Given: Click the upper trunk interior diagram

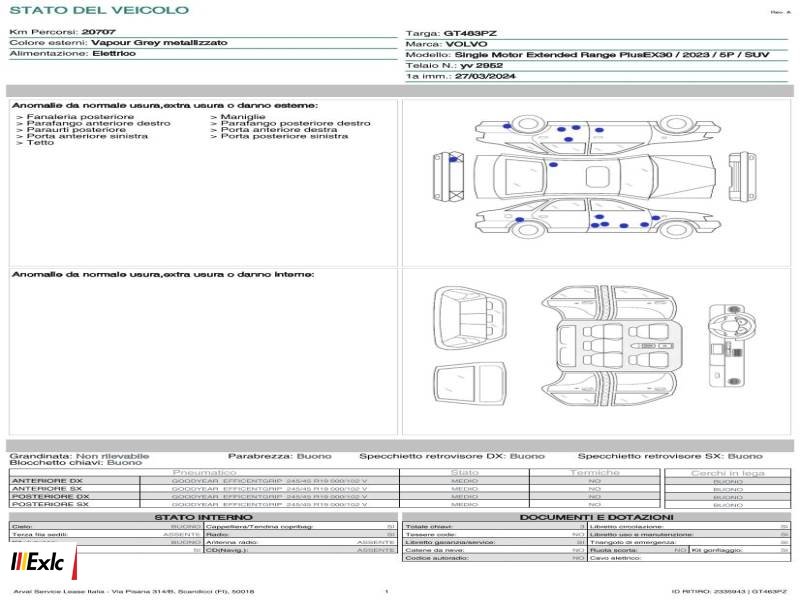Looking at the screenshot, I should (469, 318).
